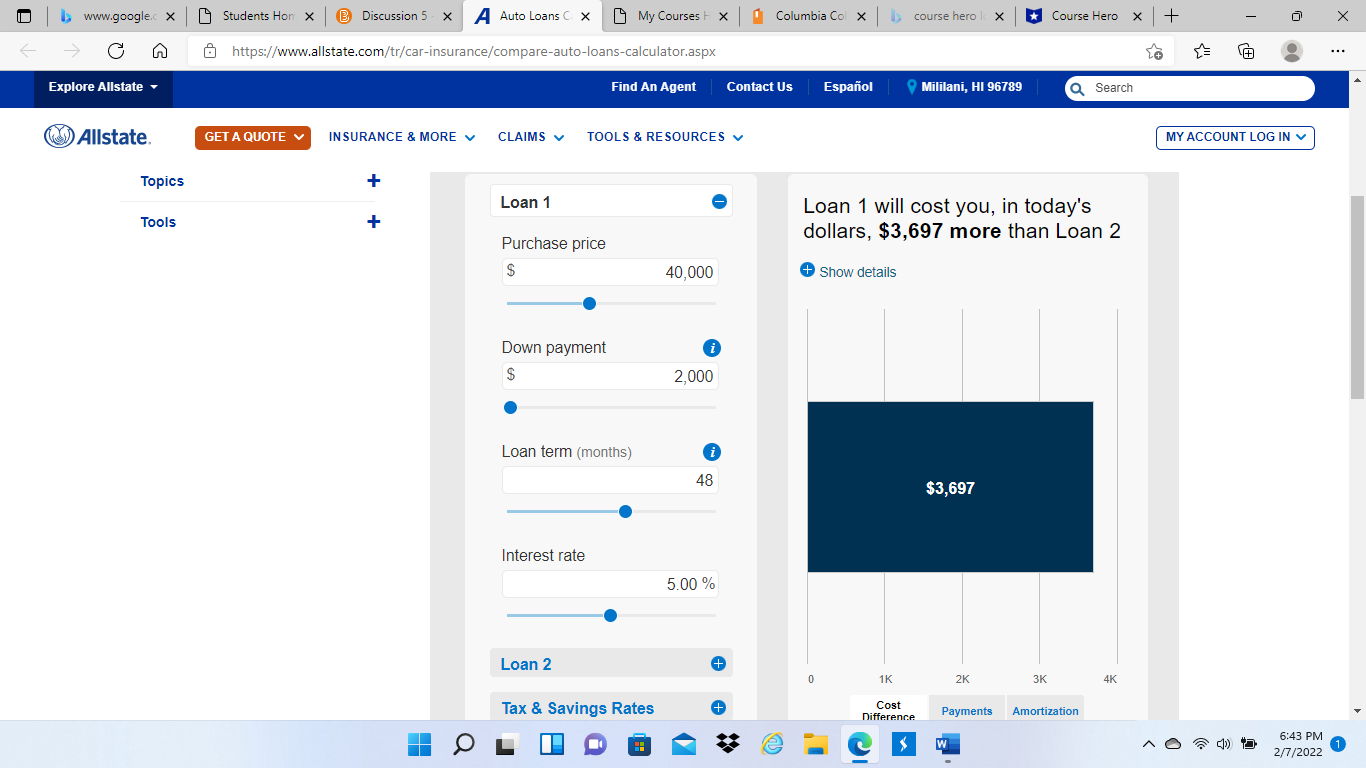This screenshot has height=768, width=1366.
Task: Click the Down payment info icon
Action: pyautogui.click(x=712, y=348)
